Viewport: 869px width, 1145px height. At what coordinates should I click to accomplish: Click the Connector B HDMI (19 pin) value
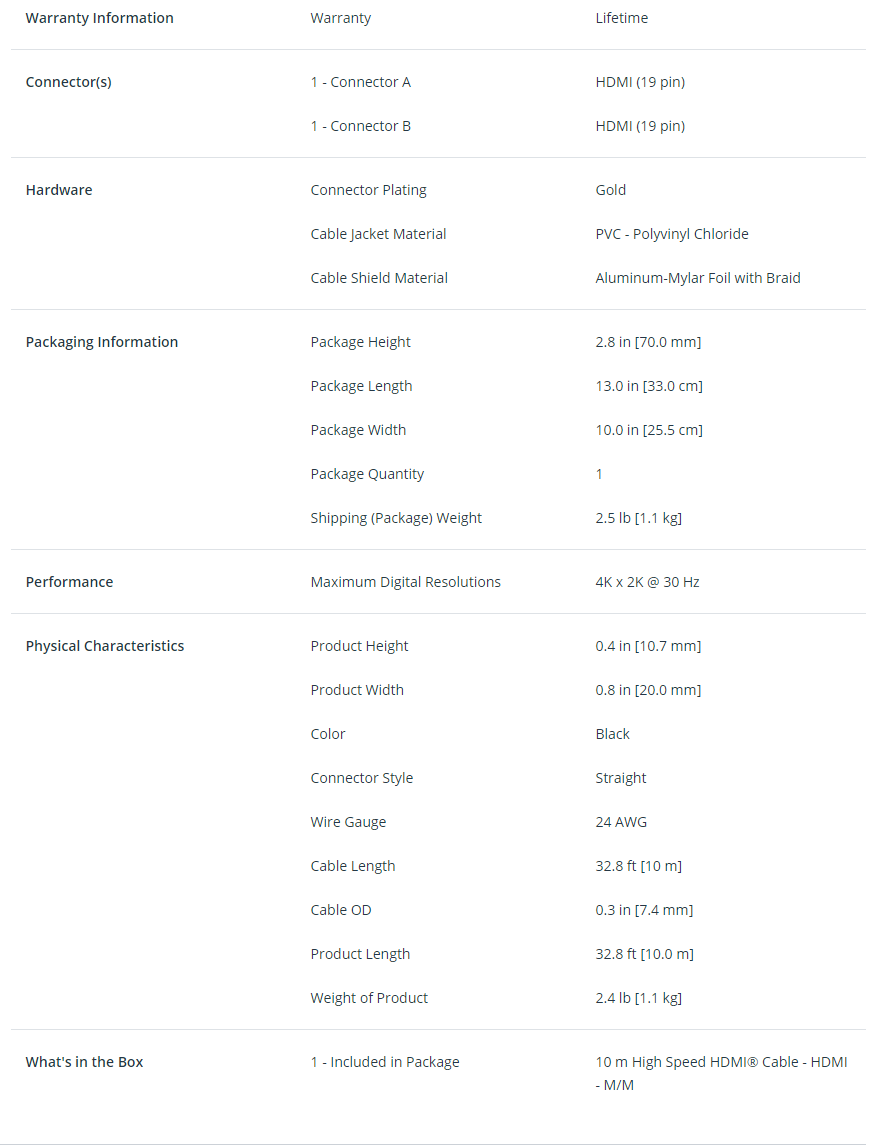[640, 126]
